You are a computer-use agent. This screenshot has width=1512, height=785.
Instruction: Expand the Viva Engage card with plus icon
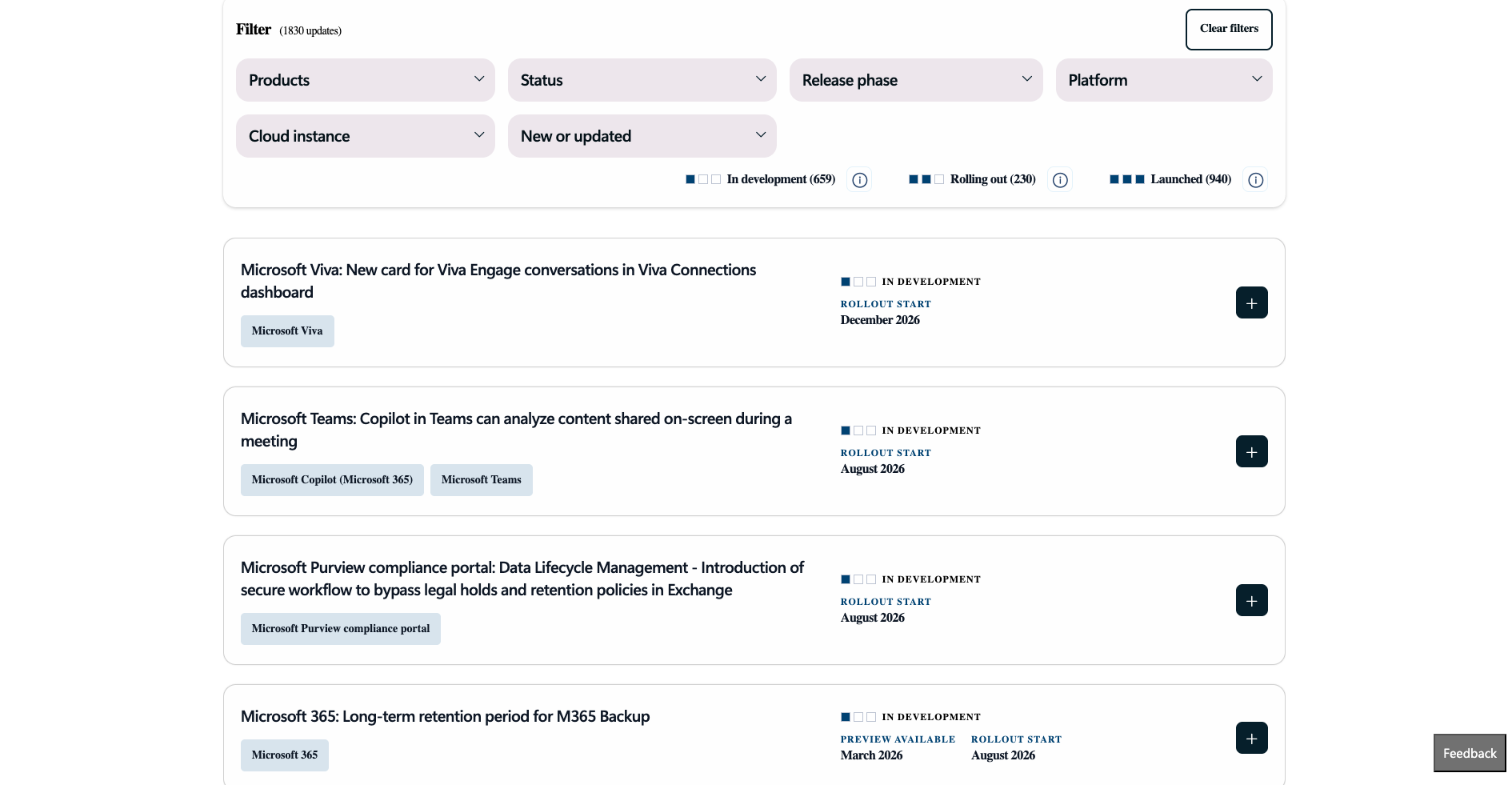pyautogui.click(x=1252, y=302)
